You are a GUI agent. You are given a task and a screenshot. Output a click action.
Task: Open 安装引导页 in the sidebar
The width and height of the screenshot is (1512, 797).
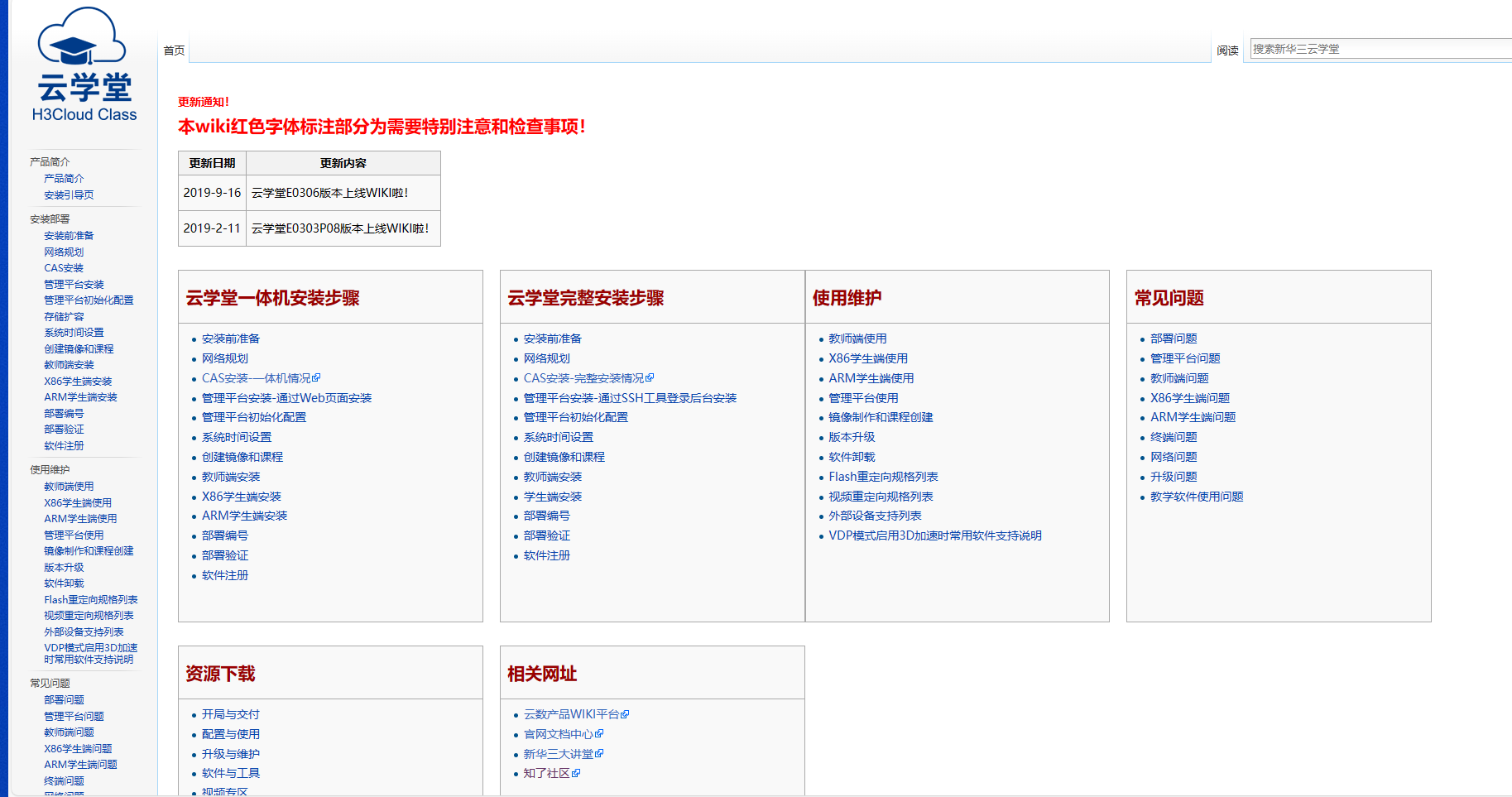pos(69,195)
